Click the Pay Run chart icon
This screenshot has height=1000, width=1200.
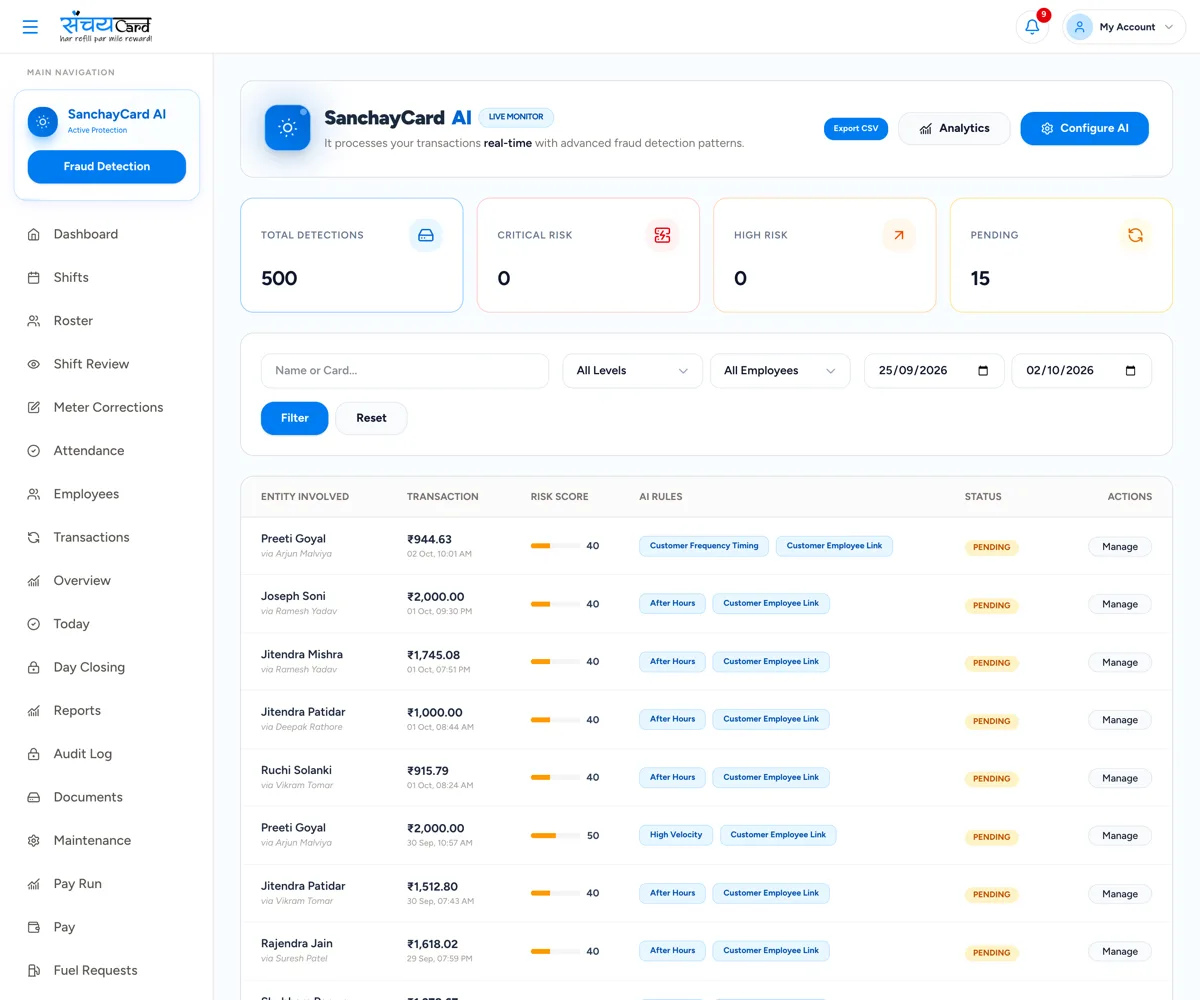coord(33,884)
